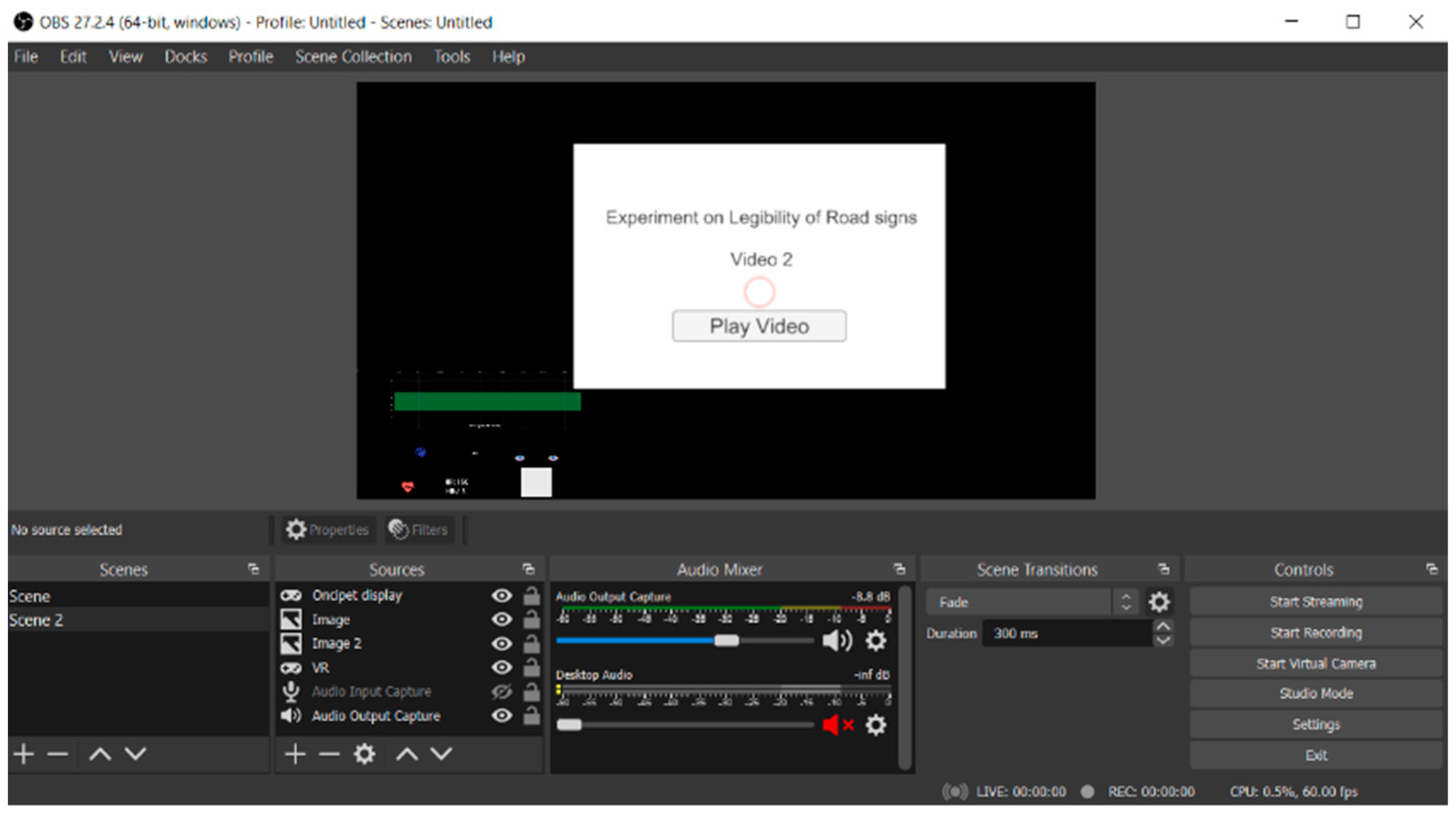
Task: Hide the Image 2 source
Action: pos(501,644)
